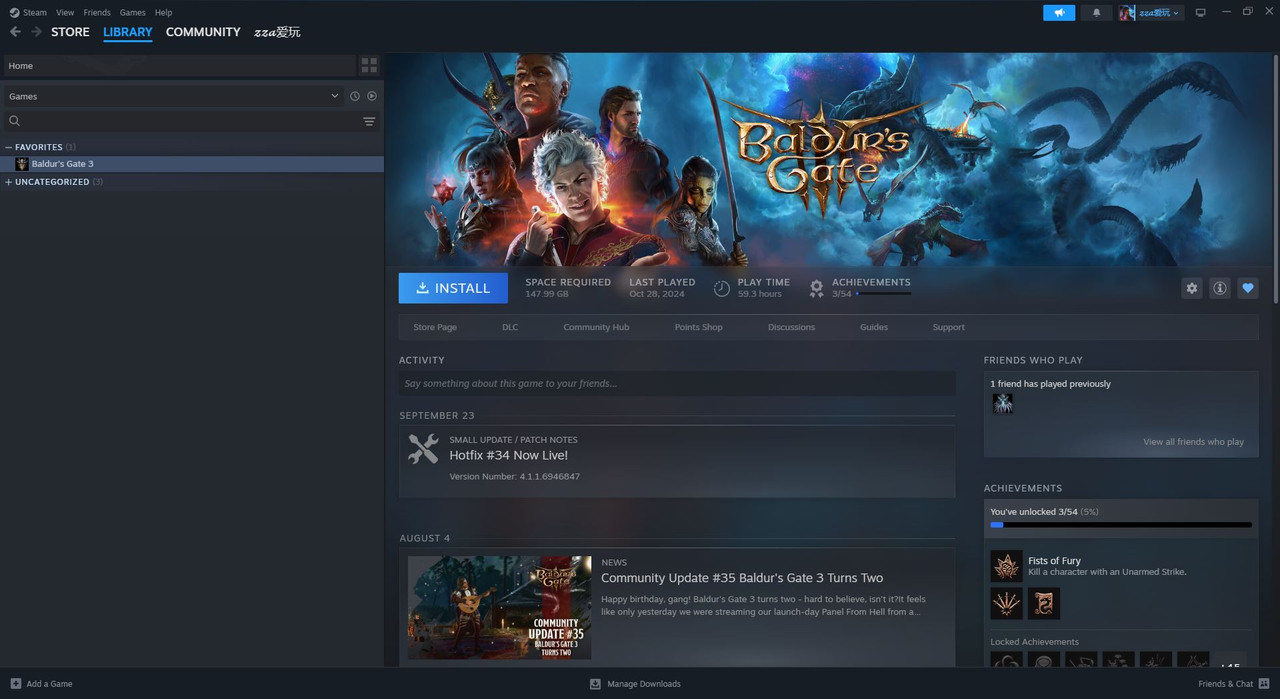The height and width of the screenshot is (699, 1280).
Task: Open the Steam menu
Action: [35, 13]
